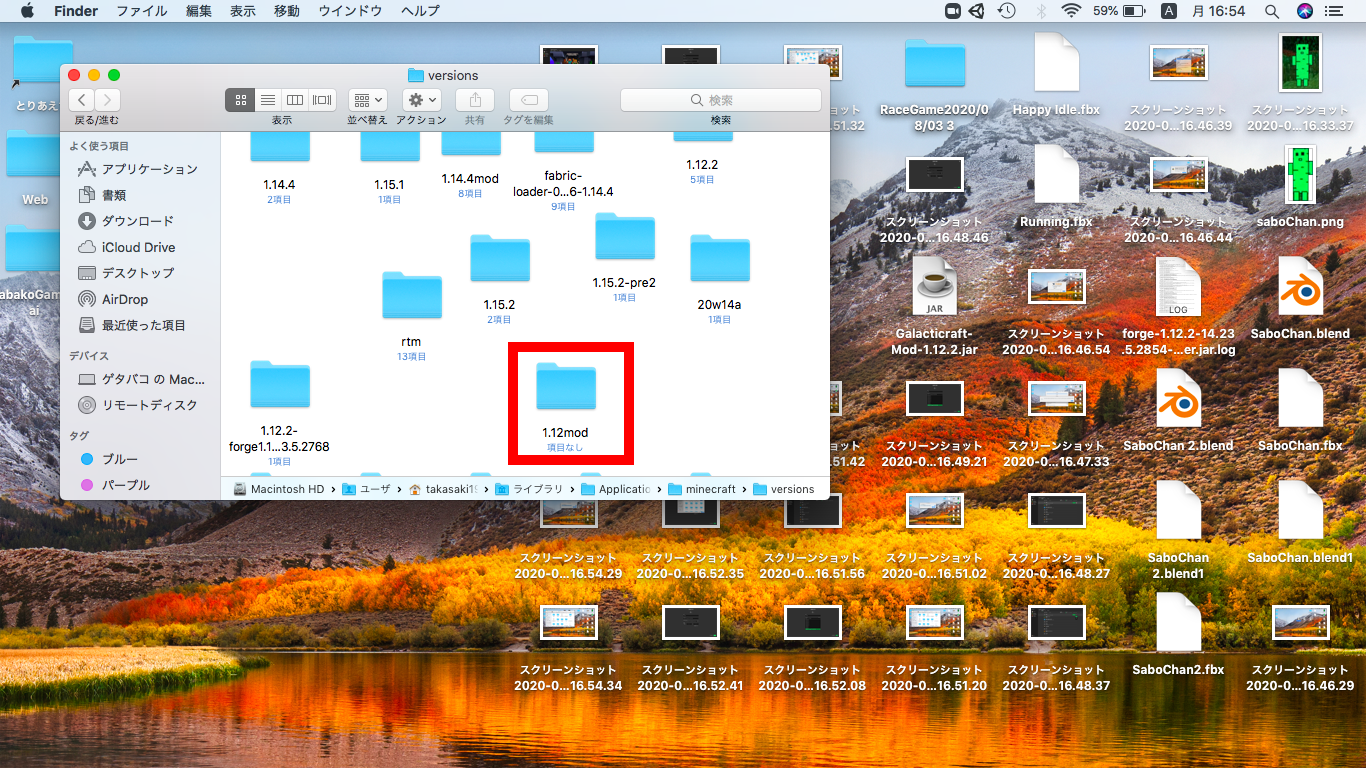Open Wi-Fi status in the menu bar
1366x768 pixels.
1072,11
